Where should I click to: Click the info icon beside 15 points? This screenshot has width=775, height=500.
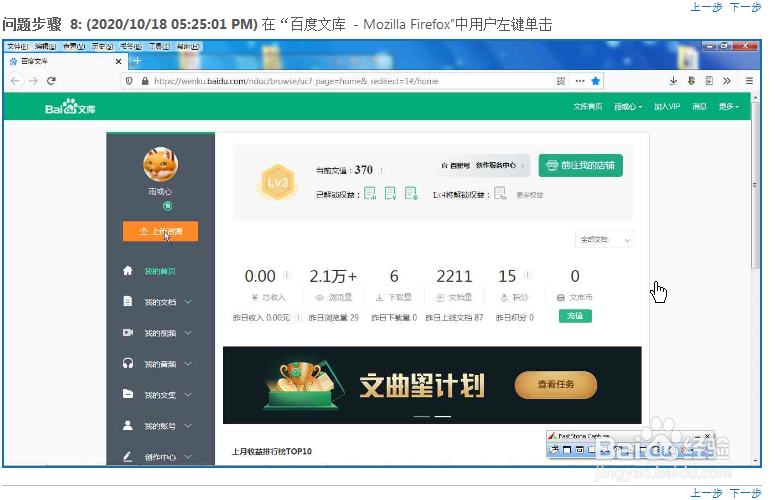(x=527, y=275)
